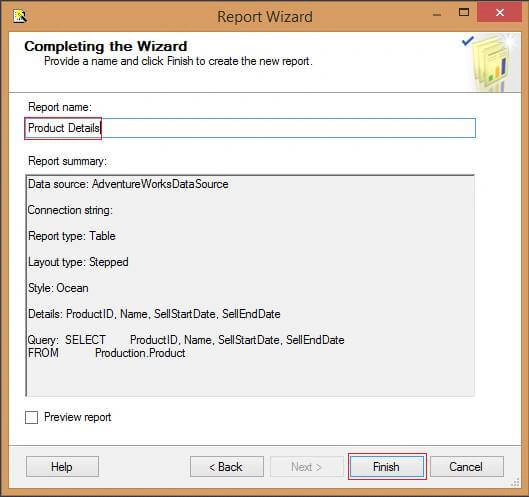529x497 pixels.
Task: Select the 'Details: ProductID, Name' line
Action: 154,314
